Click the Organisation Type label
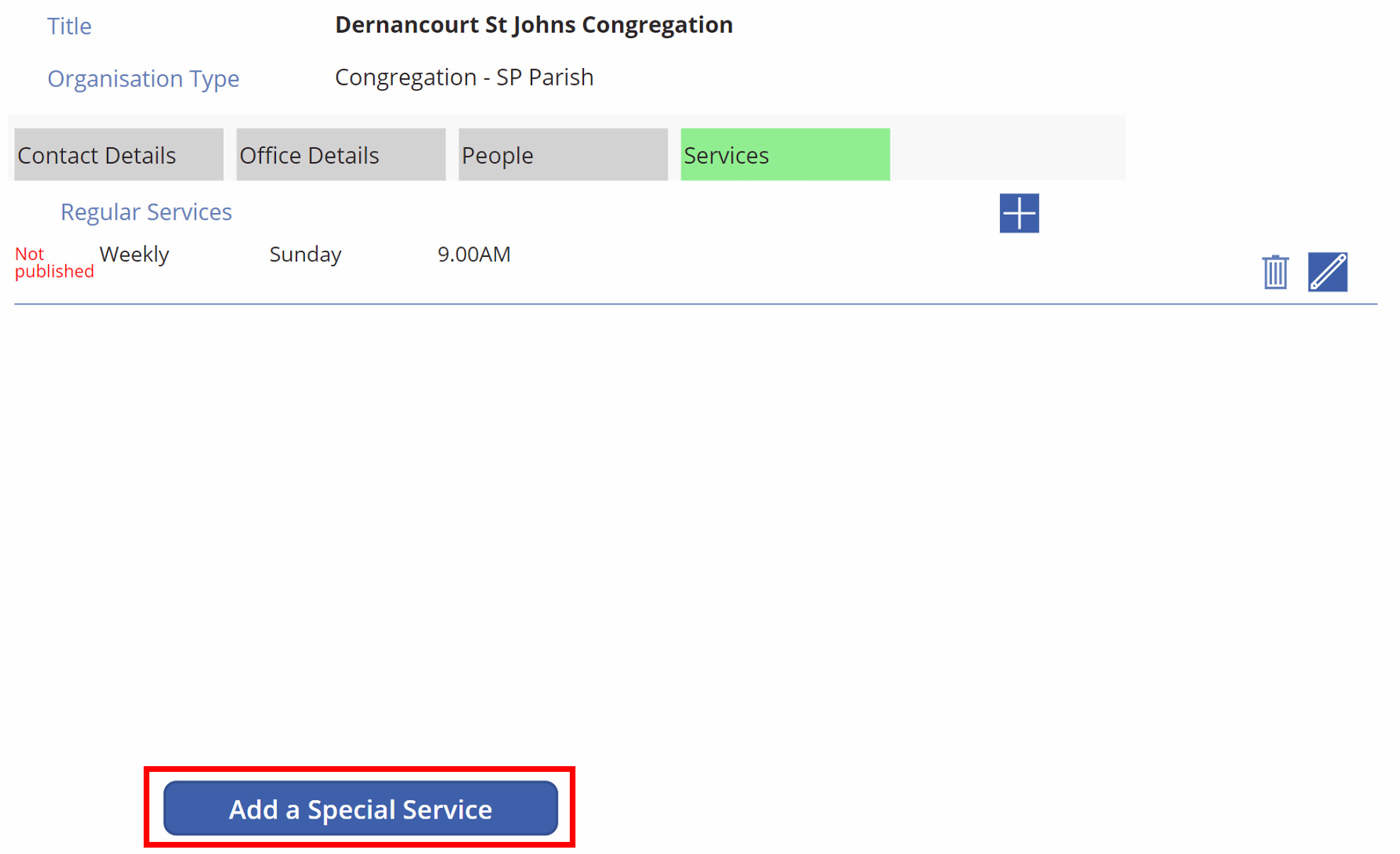Screen dimensions: 1400x854 [x=143, y=79]
